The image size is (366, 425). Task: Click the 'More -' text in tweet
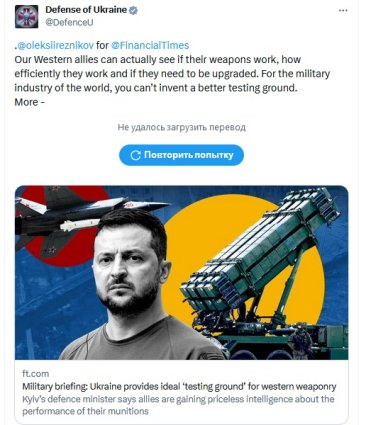pyautogui.click(x=29, y=102)
